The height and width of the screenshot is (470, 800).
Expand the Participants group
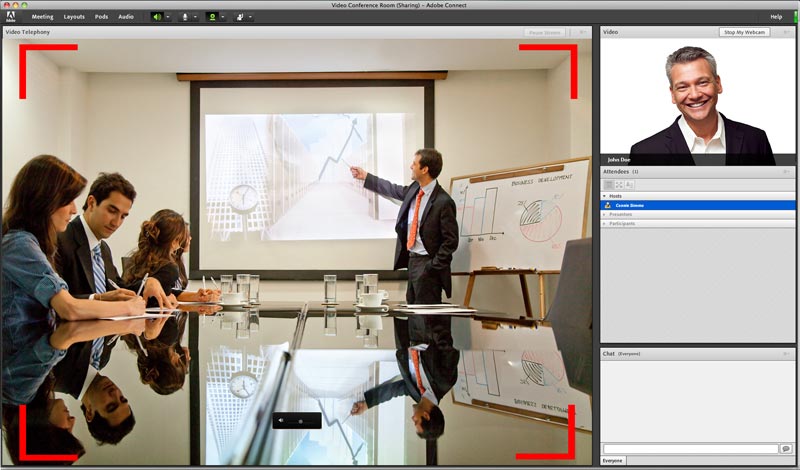[605, 224]
